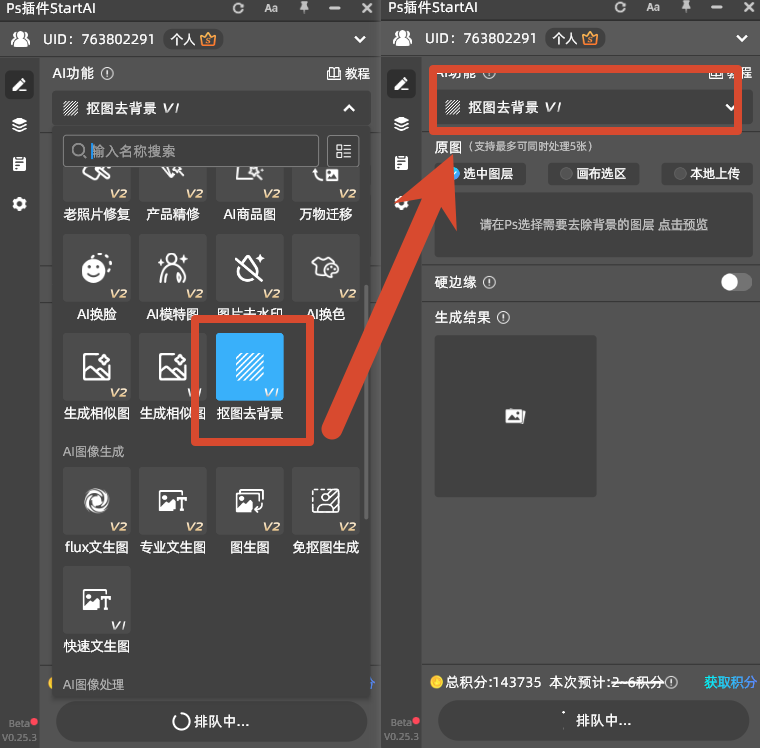Click info icon next to 硬边缘
The width and height of the screenshot is (760, 748).
tap(490, 282)
